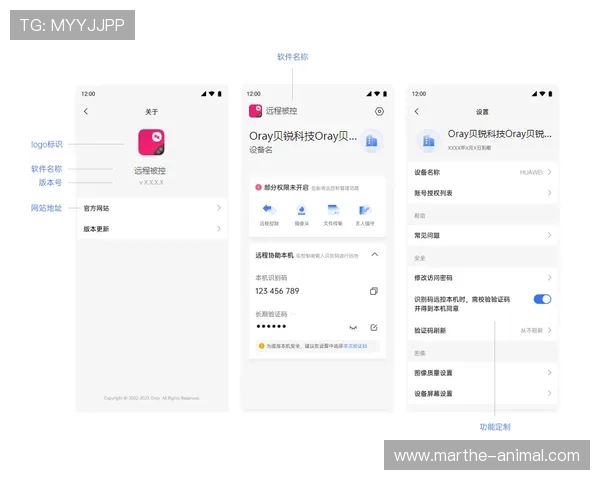This screenshot has width=600, height=480.
Task: Collapse the 远程协助本机 section
Action: tap(374, 255)
